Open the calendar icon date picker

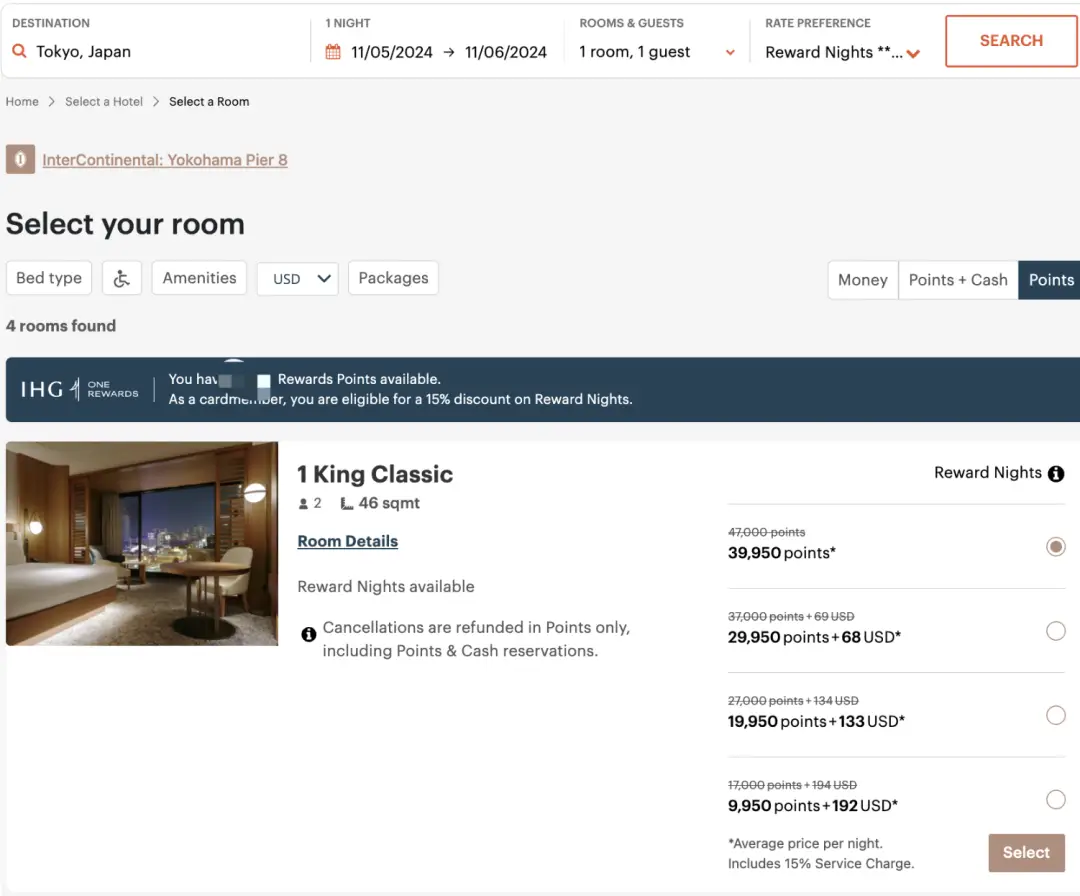pyautogui.click(x=334, y=52)
